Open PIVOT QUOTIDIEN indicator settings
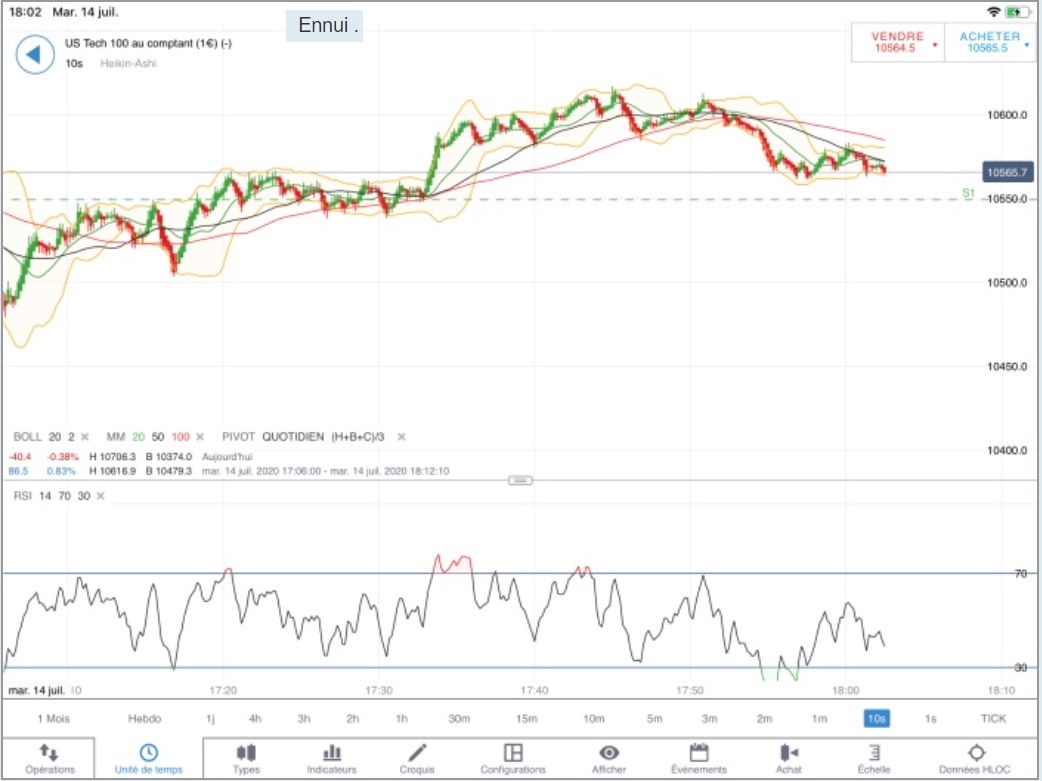 [303, 437]
